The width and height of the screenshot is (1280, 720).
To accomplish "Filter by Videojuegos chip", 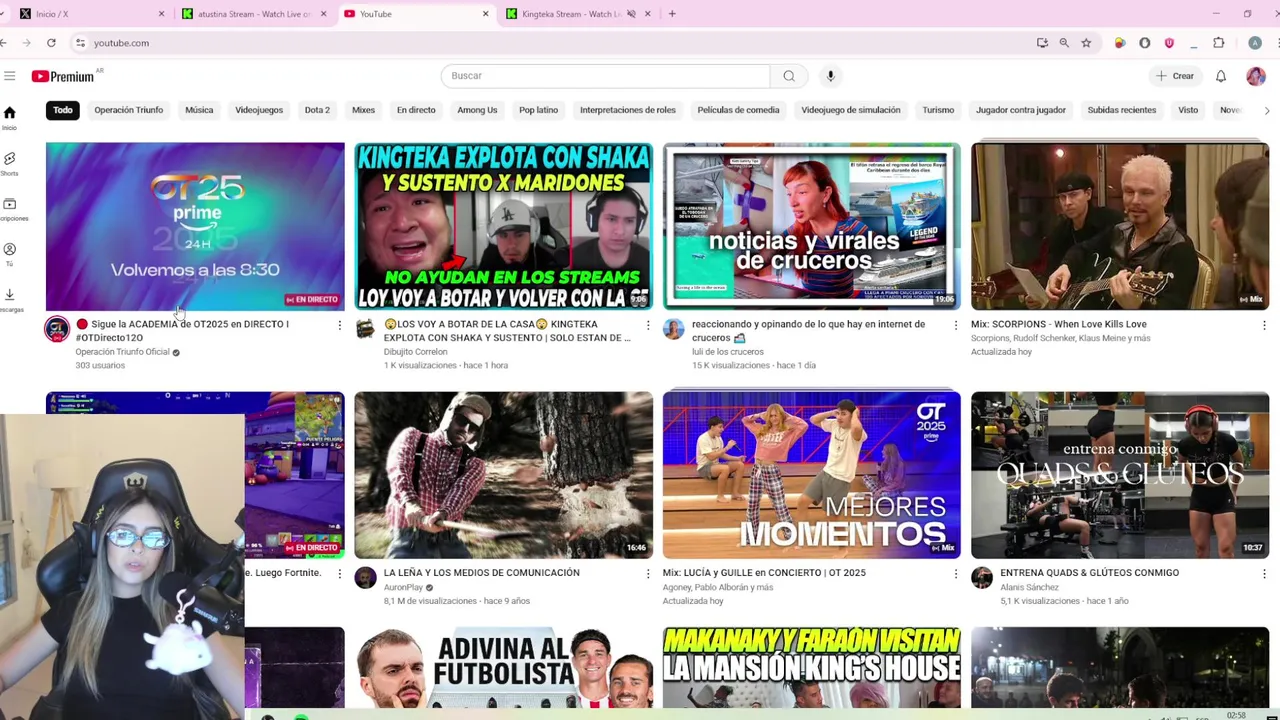I will click(259, 110).
